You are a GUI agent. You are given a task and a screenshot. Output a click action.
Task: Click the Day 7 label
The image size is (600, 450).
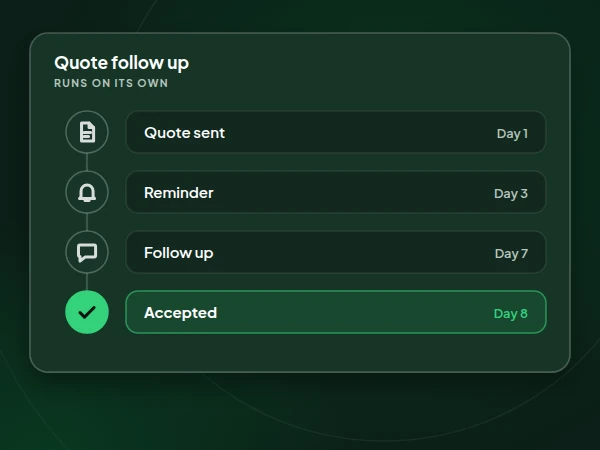(511, 254)
